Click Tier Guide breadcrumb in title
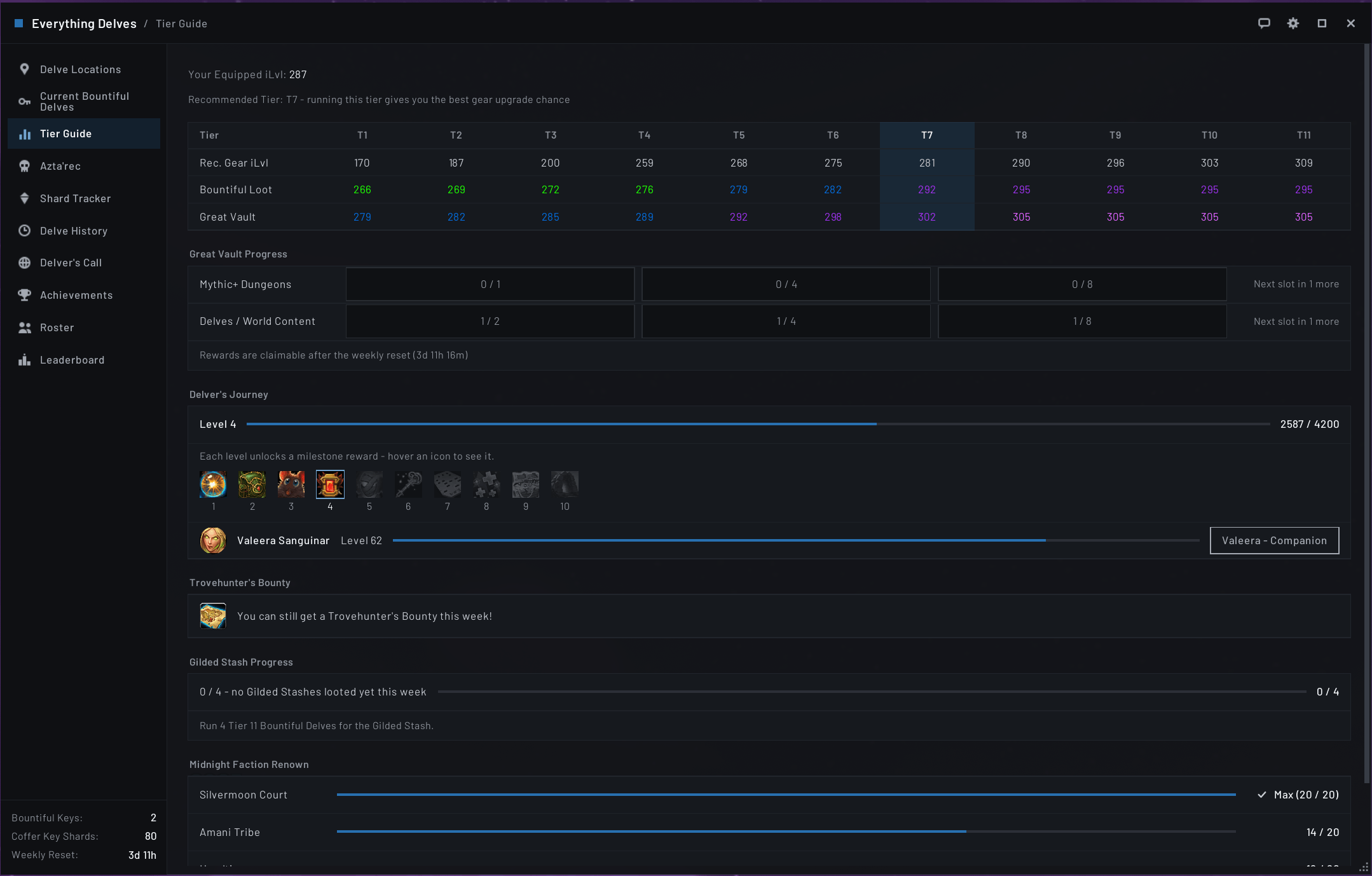 pyautogui.click(x=181, y=24)
